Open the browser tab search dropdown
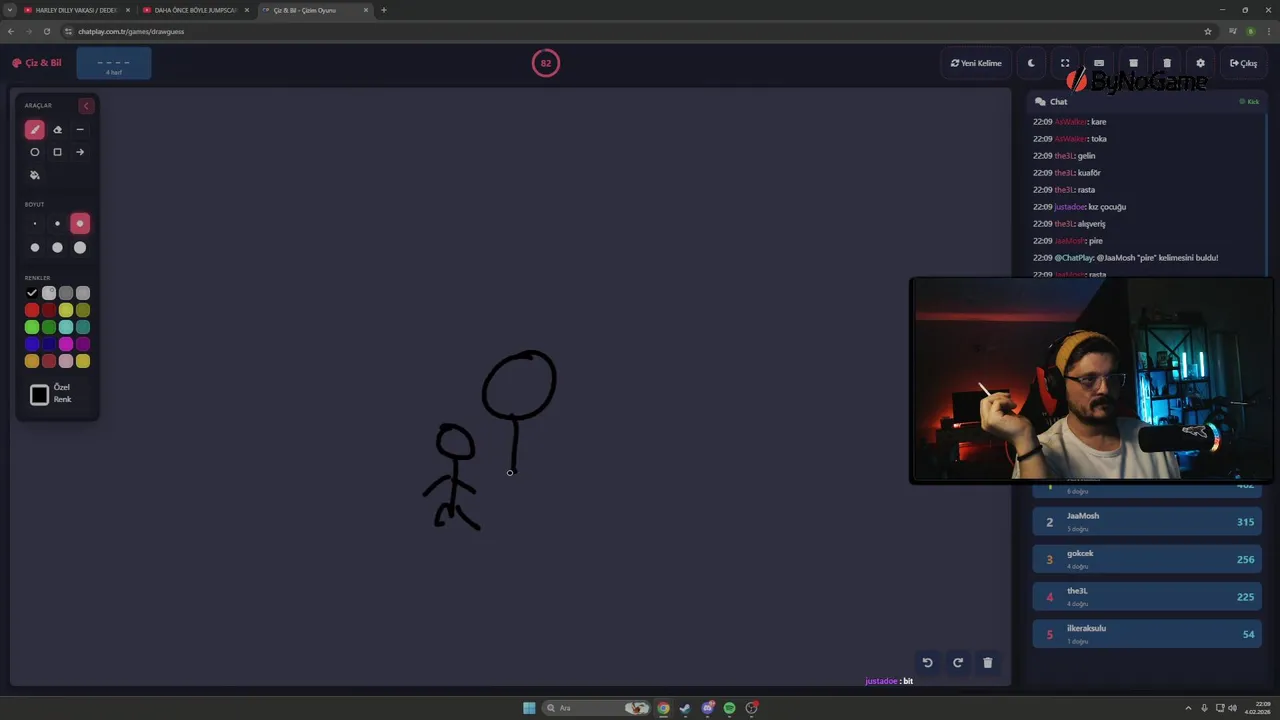The height and width of the screenshot is (720, 1280). 9,10
